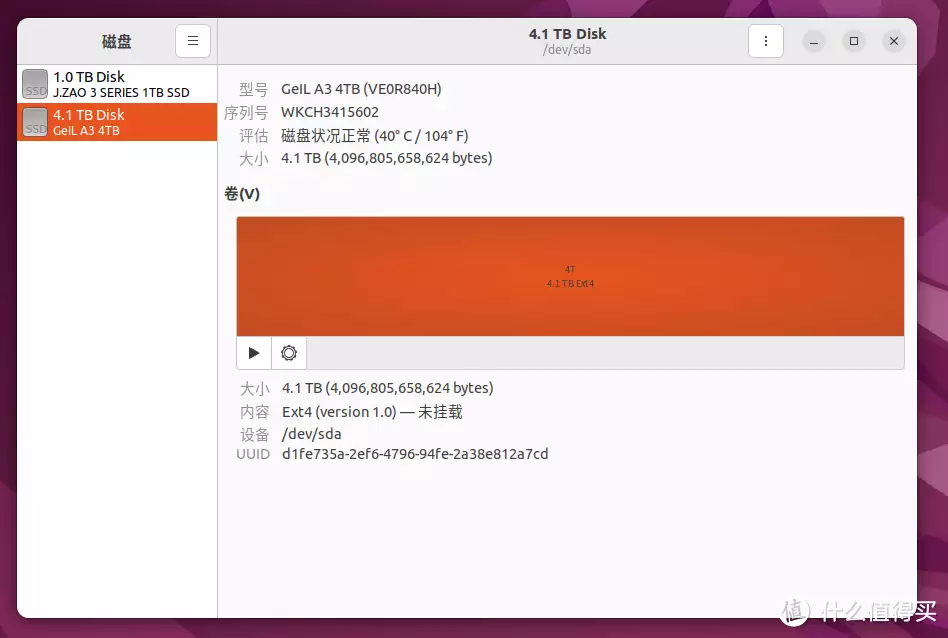Click the 设备 device label
Viewport: 948px width, 638px height.
click(x=255, y=434)
